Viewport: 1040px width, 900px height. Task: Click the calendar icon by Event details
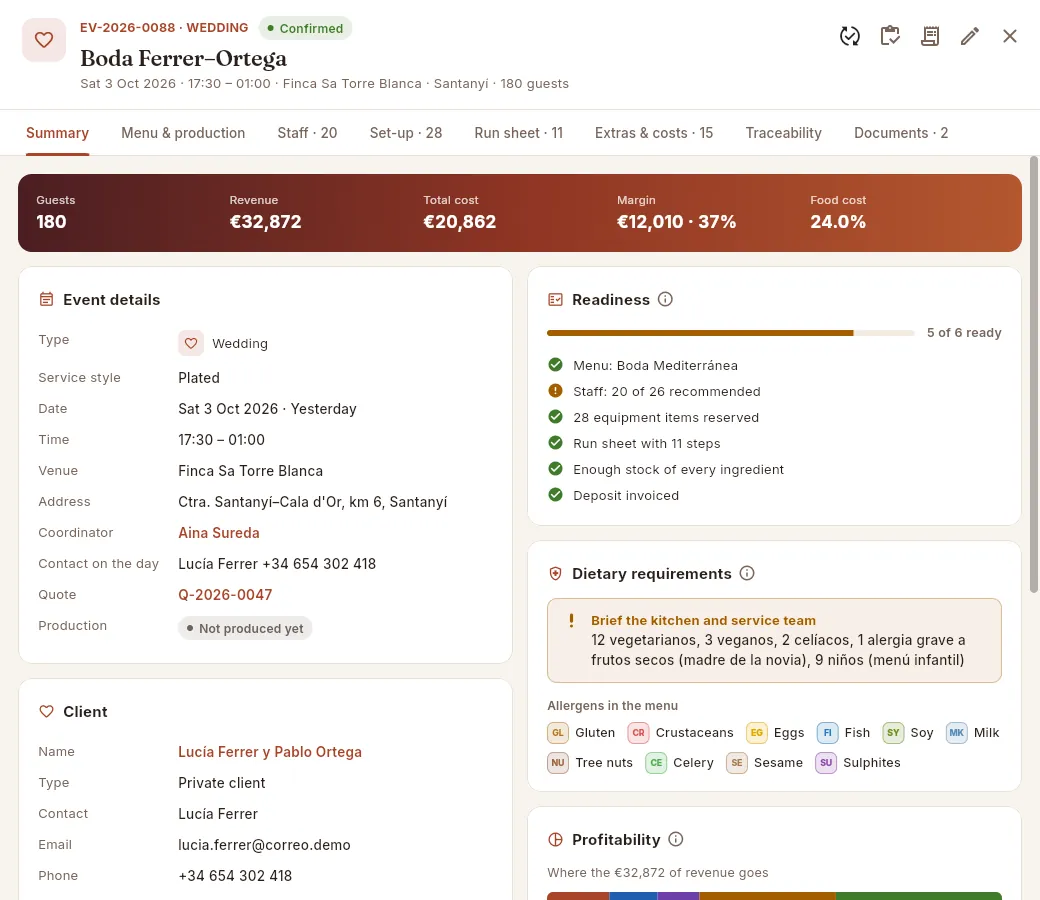tap(46, 299)
